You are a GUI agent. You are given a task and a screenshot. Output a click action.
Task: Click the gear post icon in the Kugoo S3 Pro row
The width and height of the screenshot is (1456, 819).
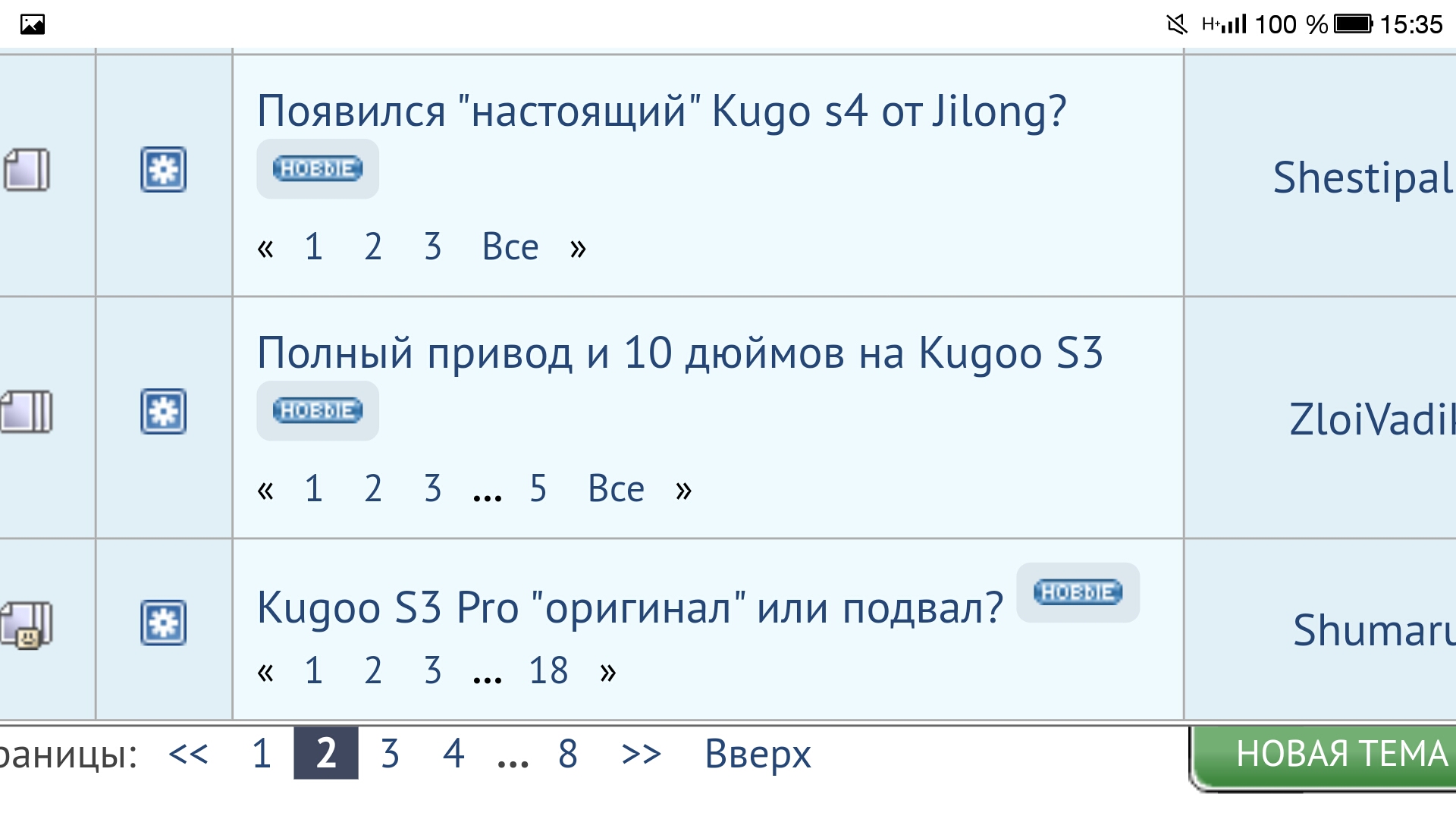pos(163,623)
